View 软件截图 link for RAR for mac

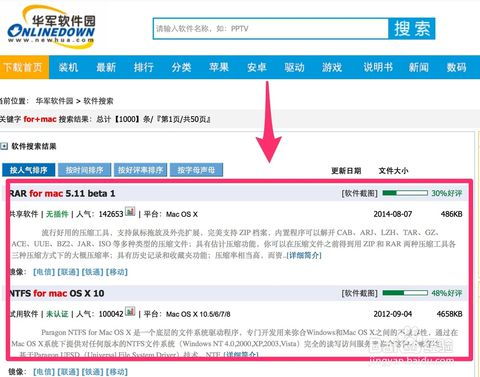click(360, 193)
